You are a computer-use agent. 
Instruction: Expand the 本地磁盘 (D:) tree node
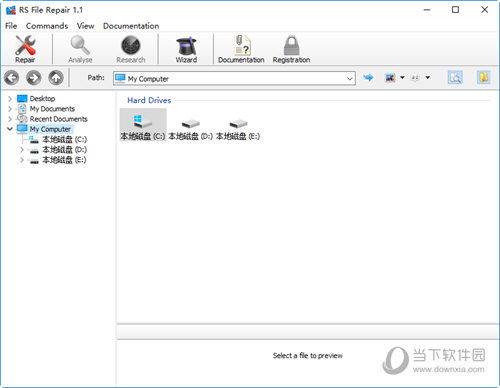coord(22,150)
